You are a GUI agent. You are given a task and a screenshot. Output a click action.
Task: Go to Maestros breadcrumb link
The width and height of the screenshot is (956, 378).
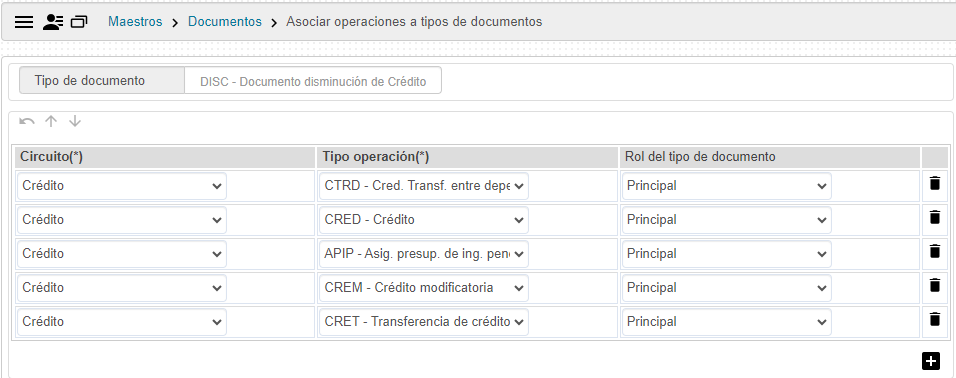click(x=135, y=22)
